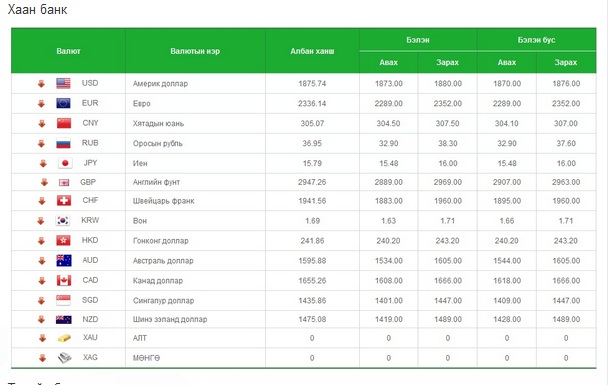Click the Валютын нэр column header
Image resolution: width=609 pixels, height=385 pixels.
[x=195, y=51]
